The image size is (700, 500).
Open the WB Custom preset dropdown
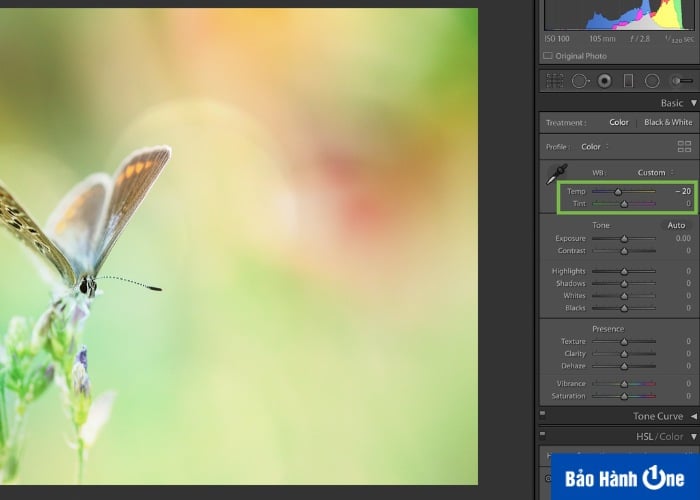(x=655, y=172)
